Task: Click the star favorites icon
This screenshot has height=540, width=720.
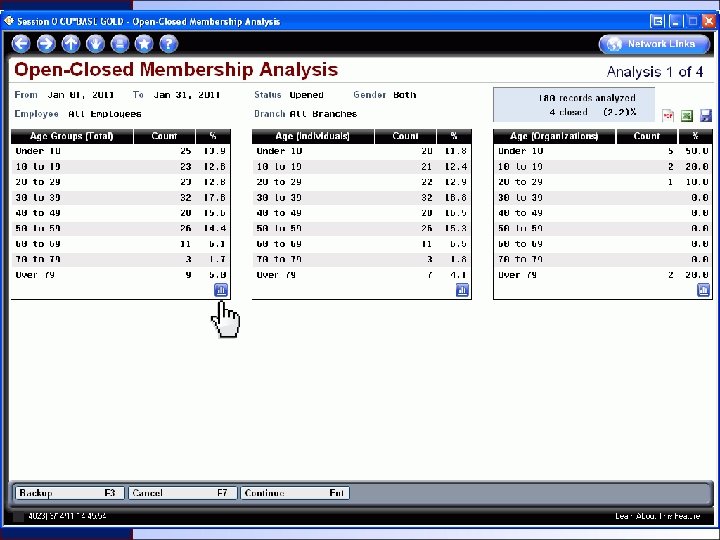Action: (x=144, y=44)
